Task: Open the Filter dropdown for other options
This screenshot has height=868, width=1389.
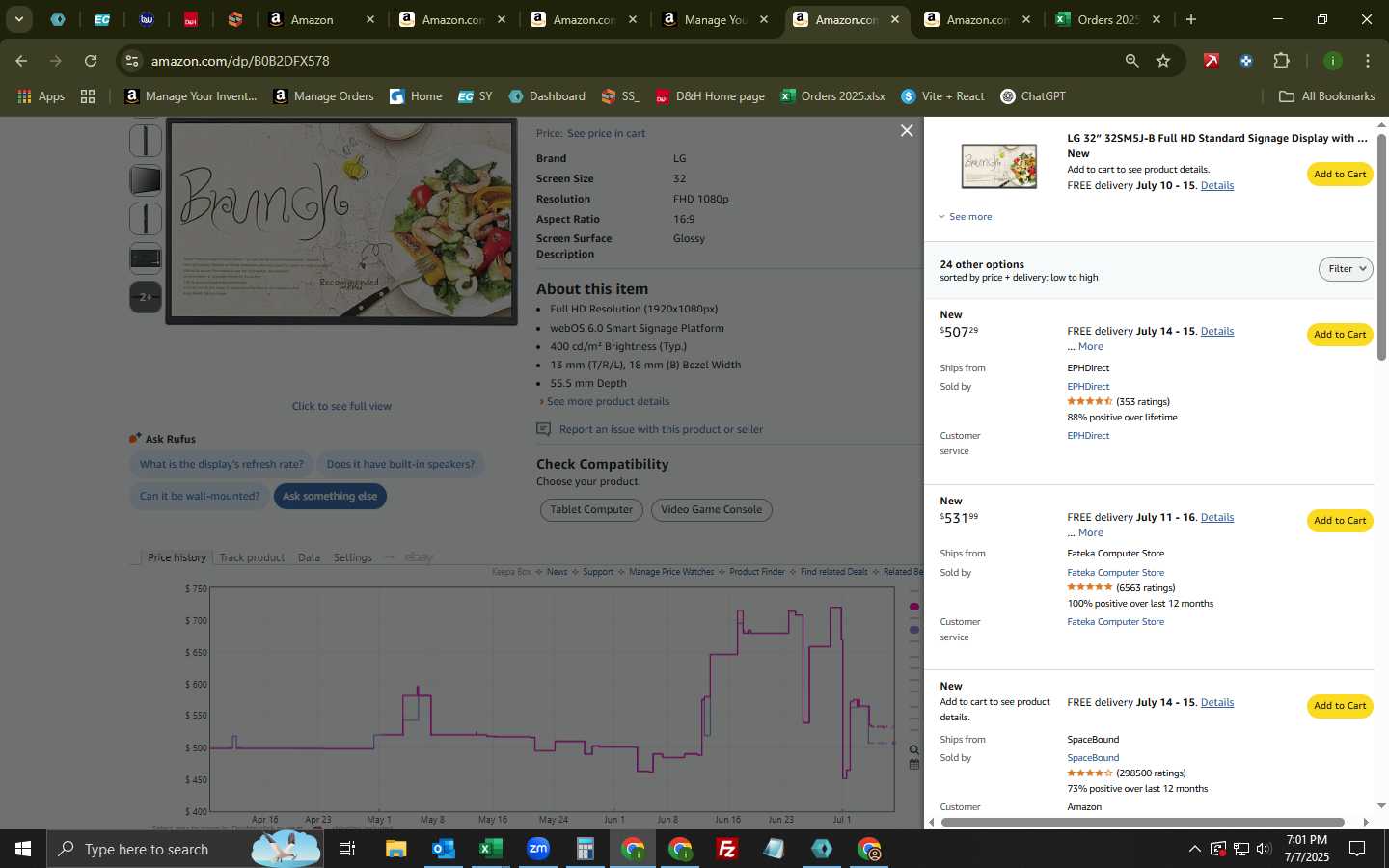Action: coord(1346,269)
